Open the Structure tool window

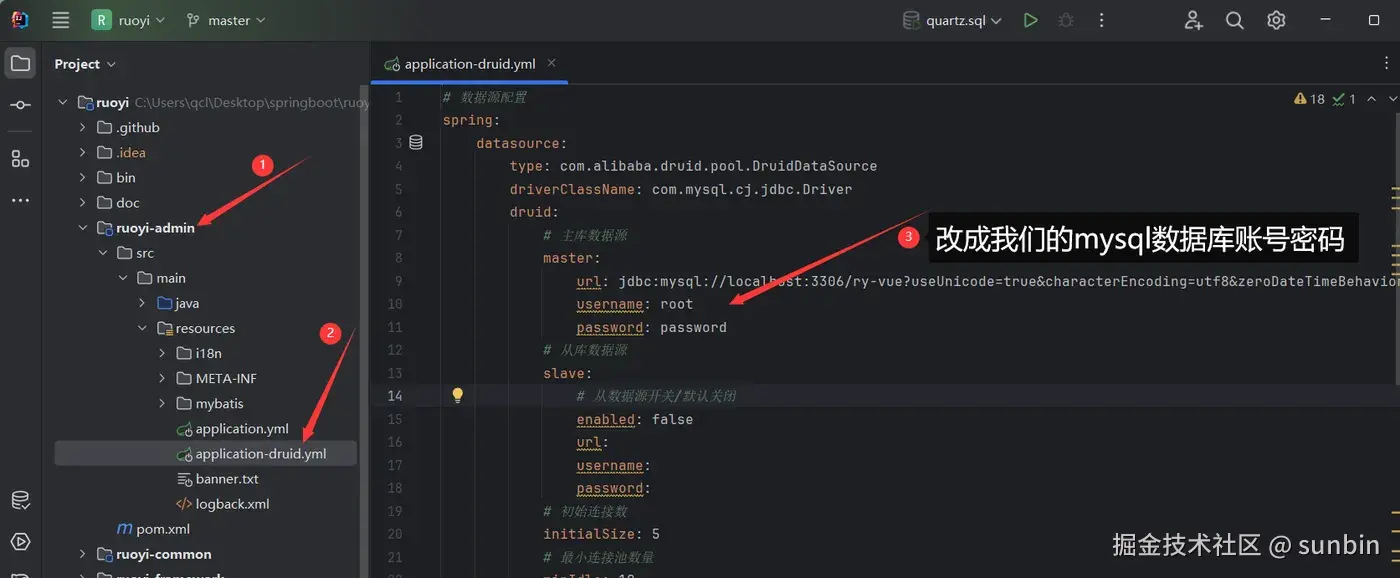coord(20,158)
